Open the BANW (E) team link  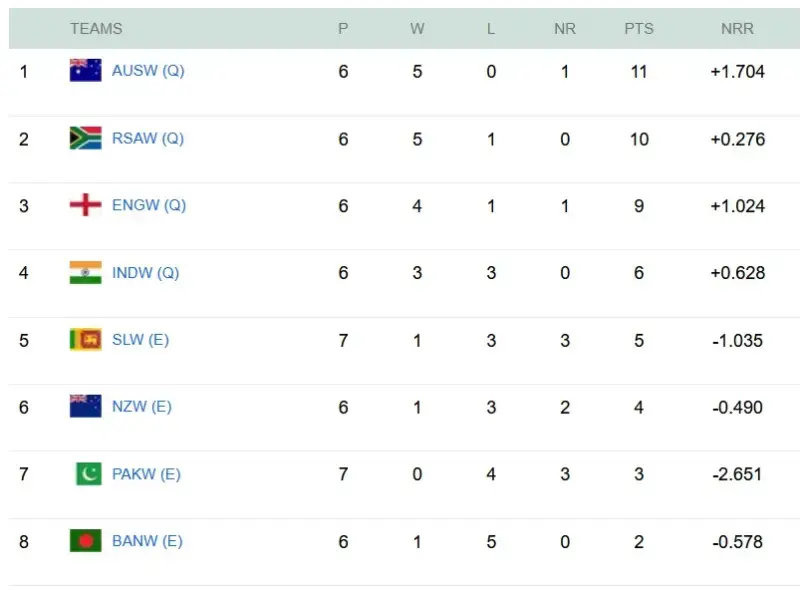[x=147, y=541]
